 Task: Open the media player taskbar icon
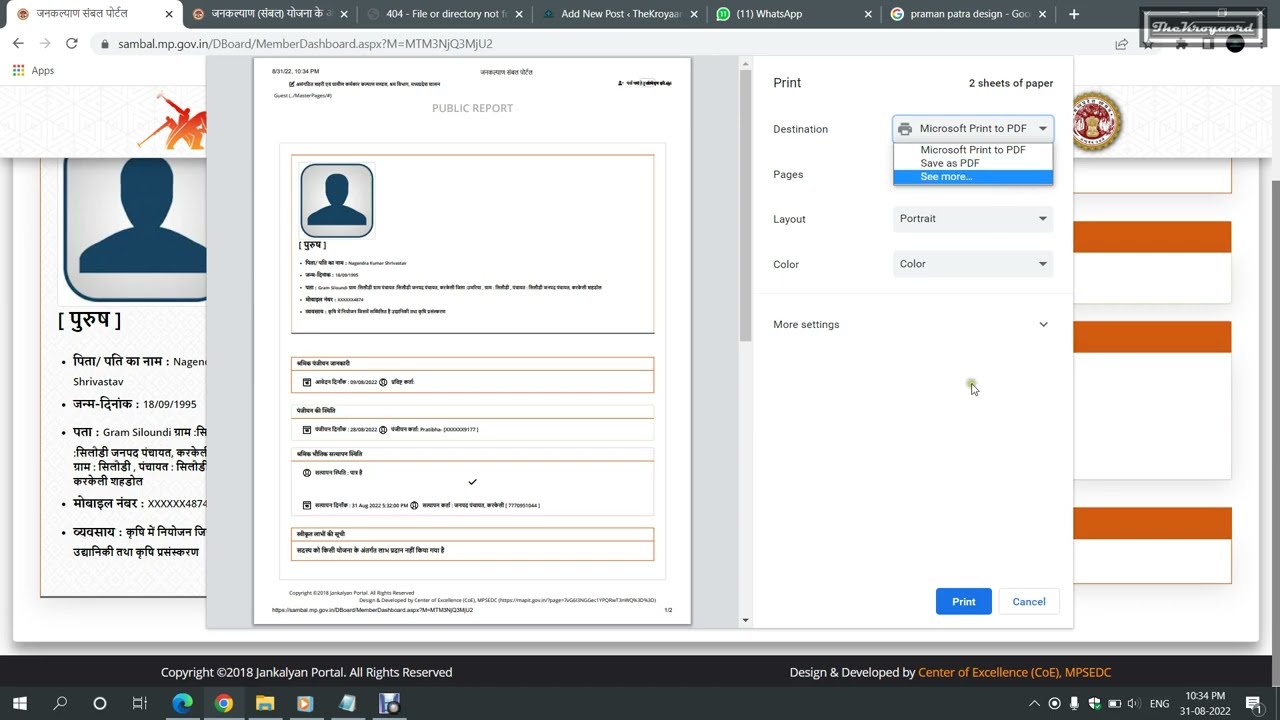[x=306, y=703]
